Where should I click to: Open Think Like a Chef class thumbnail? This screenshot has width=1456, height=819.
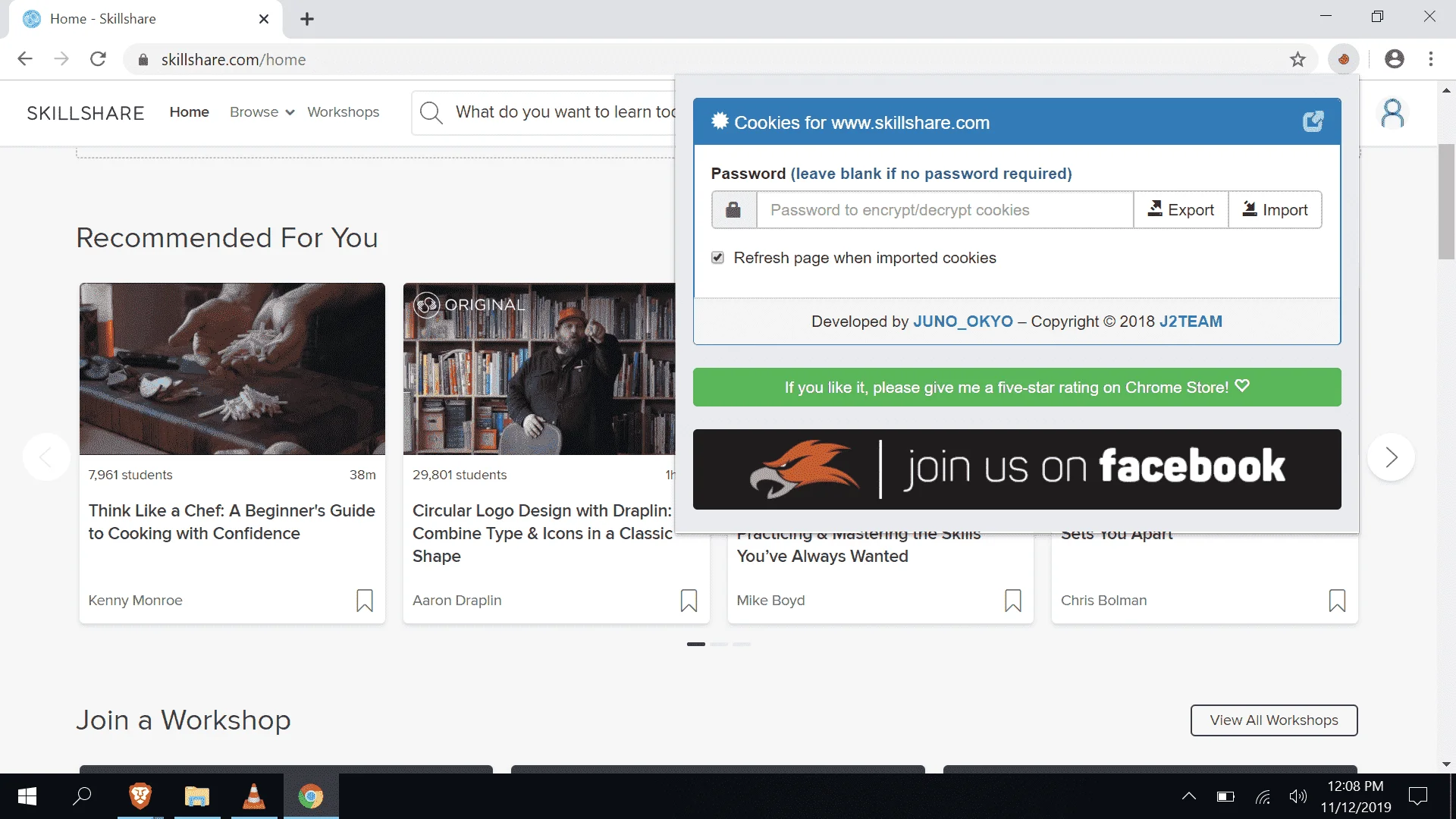[x=232, y=369]
